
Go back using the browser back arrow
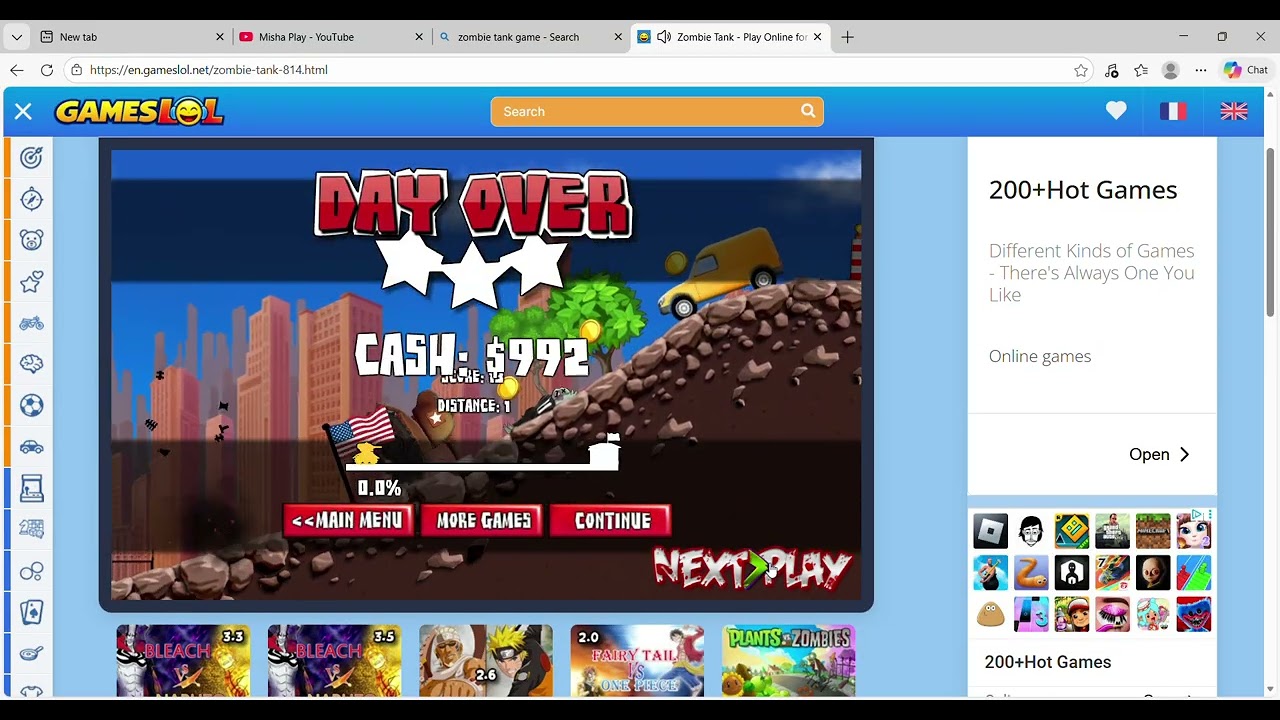[x=16, y=70]
